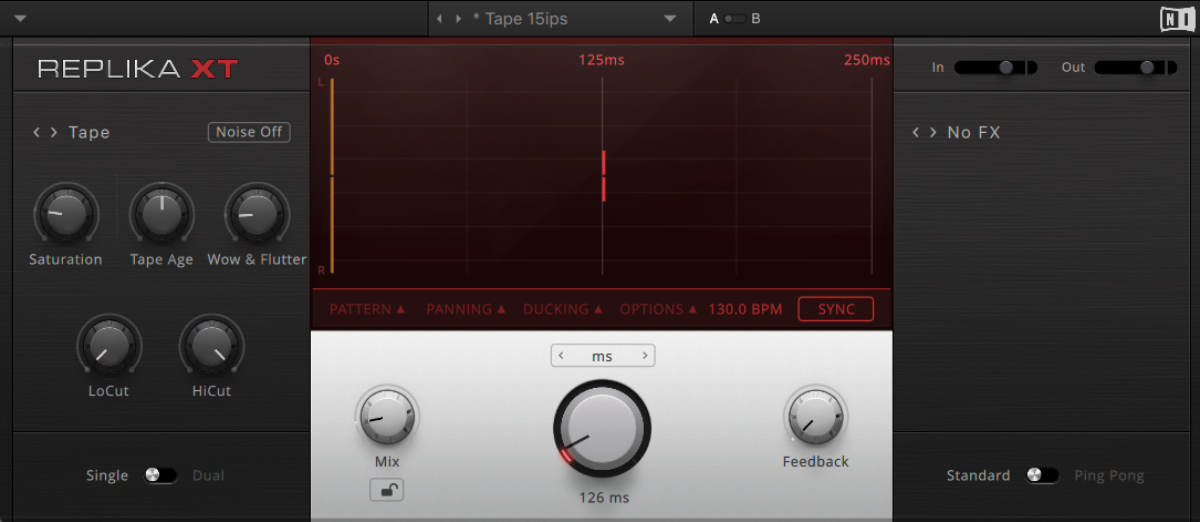This screenshot has width=1200, height=522.
Task: Click the Noise Off button
Action: pos(249,132)
